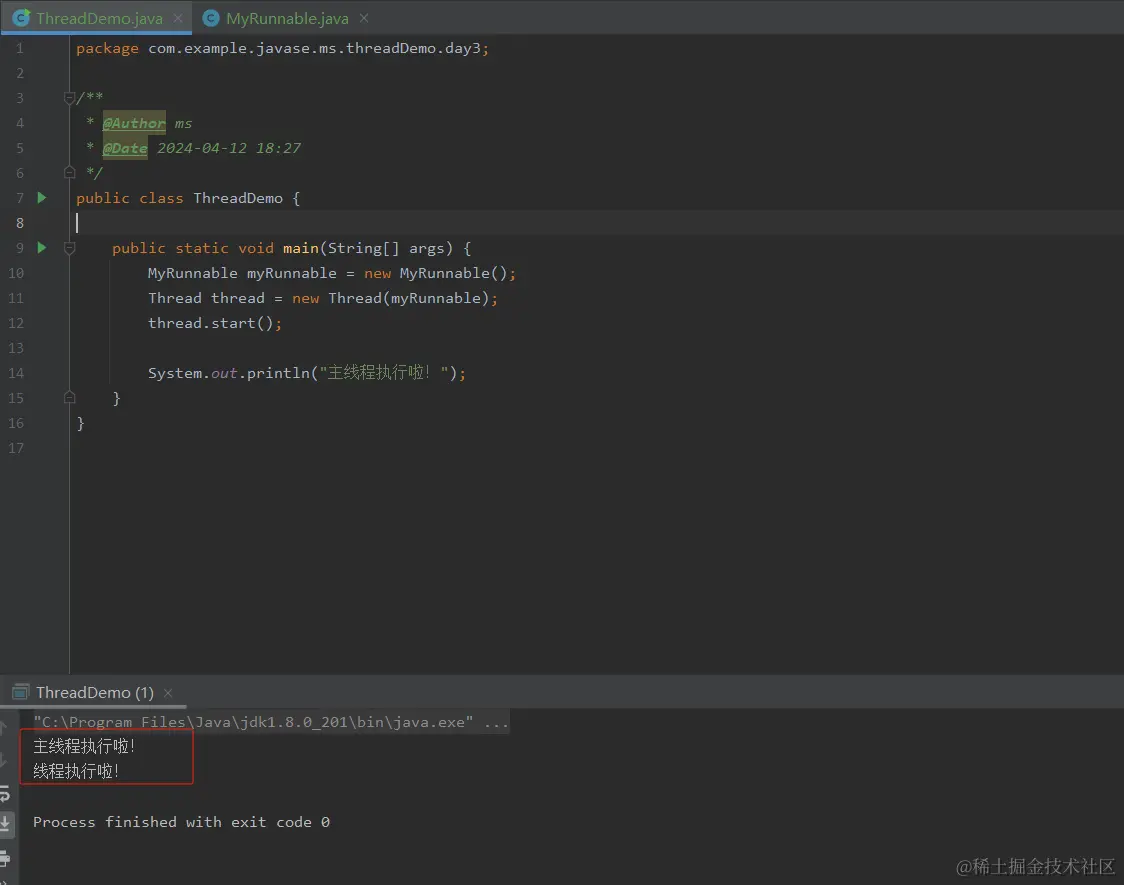Place the cursor on empty line 13
This screenshot has width=1124, height=885.
[x=596, y=348]
